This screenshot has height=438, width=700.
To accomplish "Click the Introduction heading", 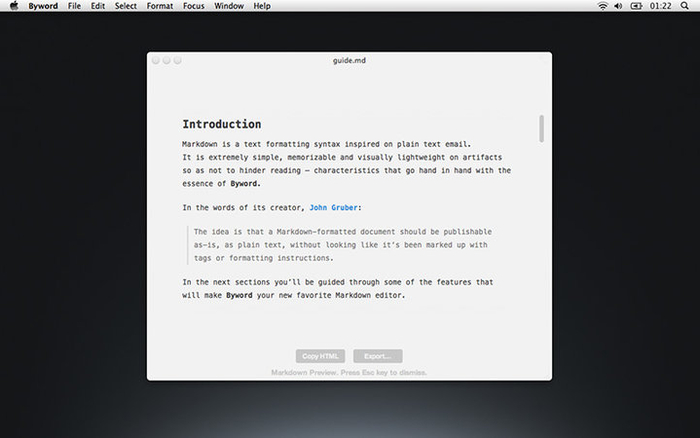I will [221, 124].
